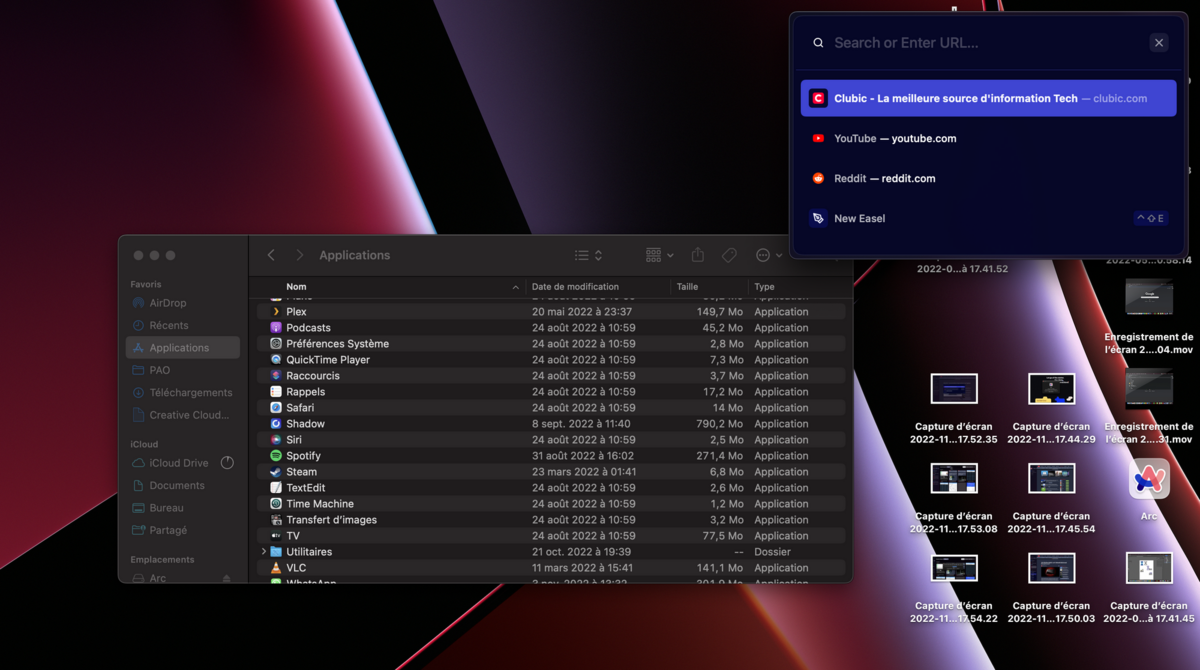Viewport: 1200px width, 670px height.
Task: Open the Clubic suggestion in Arc
Action: (988, 98)
